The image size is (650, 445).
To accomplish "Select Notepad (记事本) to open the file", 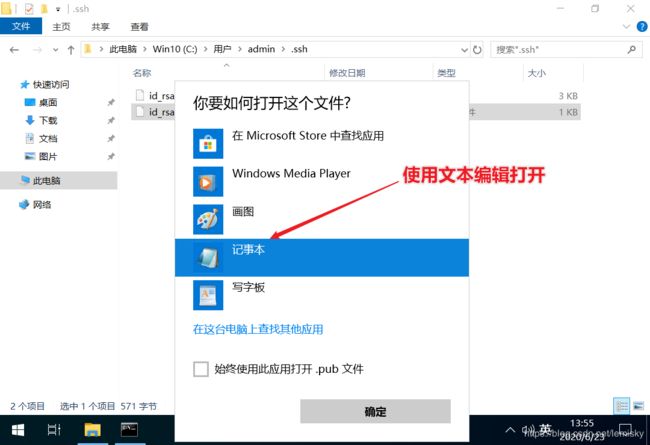I will pos(322,258).
